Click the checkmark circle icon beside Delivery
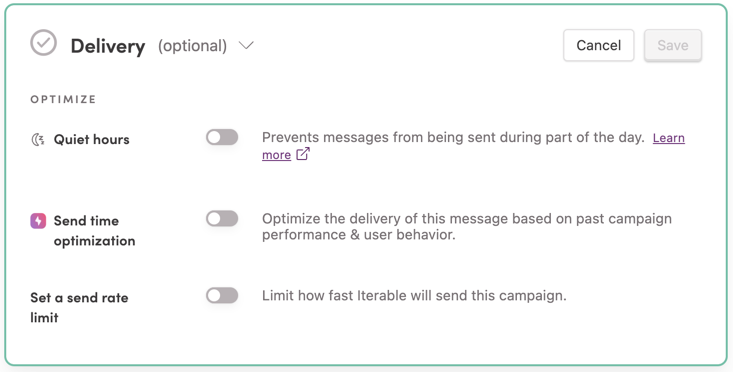The height and width of the screenshot is (372, 733). point(43,43)
